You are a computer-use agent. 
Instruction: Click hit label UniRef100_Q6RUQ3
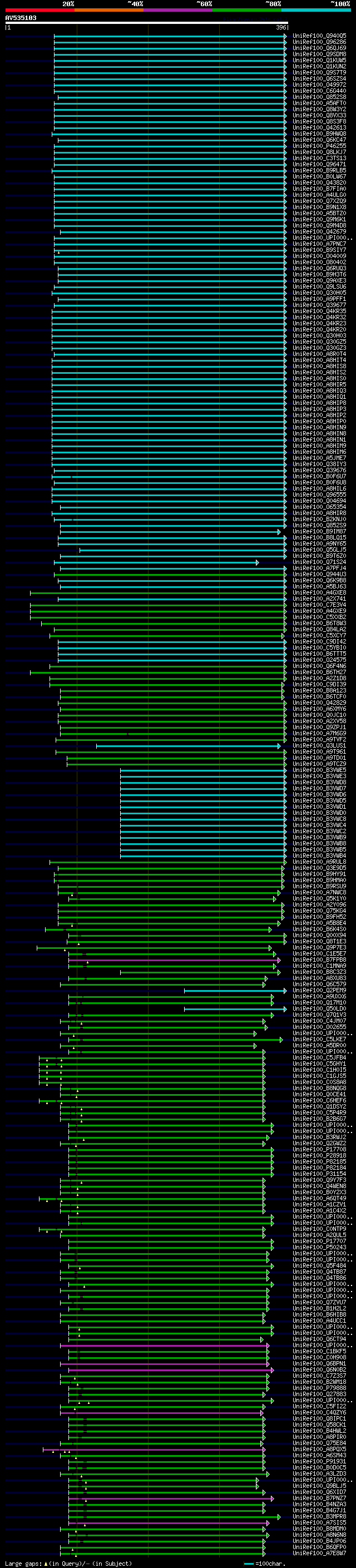pos(319,269)
